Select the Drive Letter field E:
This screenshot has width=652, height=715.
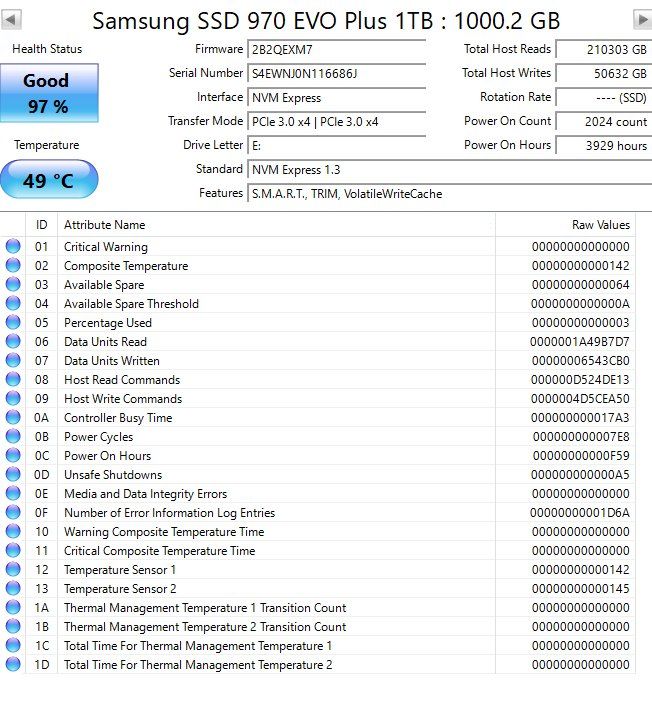click(336, 145)
